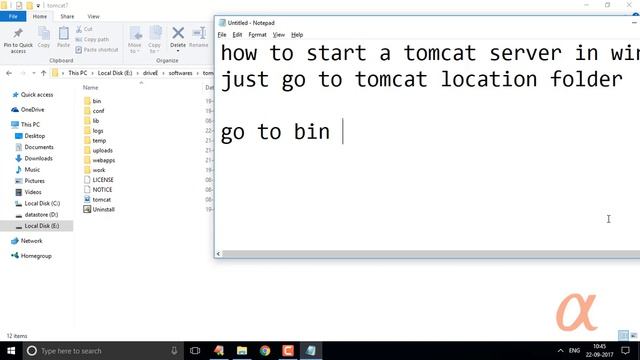640x360 pixels.
Task: Select the conf folder
Action: coord(98,111)
